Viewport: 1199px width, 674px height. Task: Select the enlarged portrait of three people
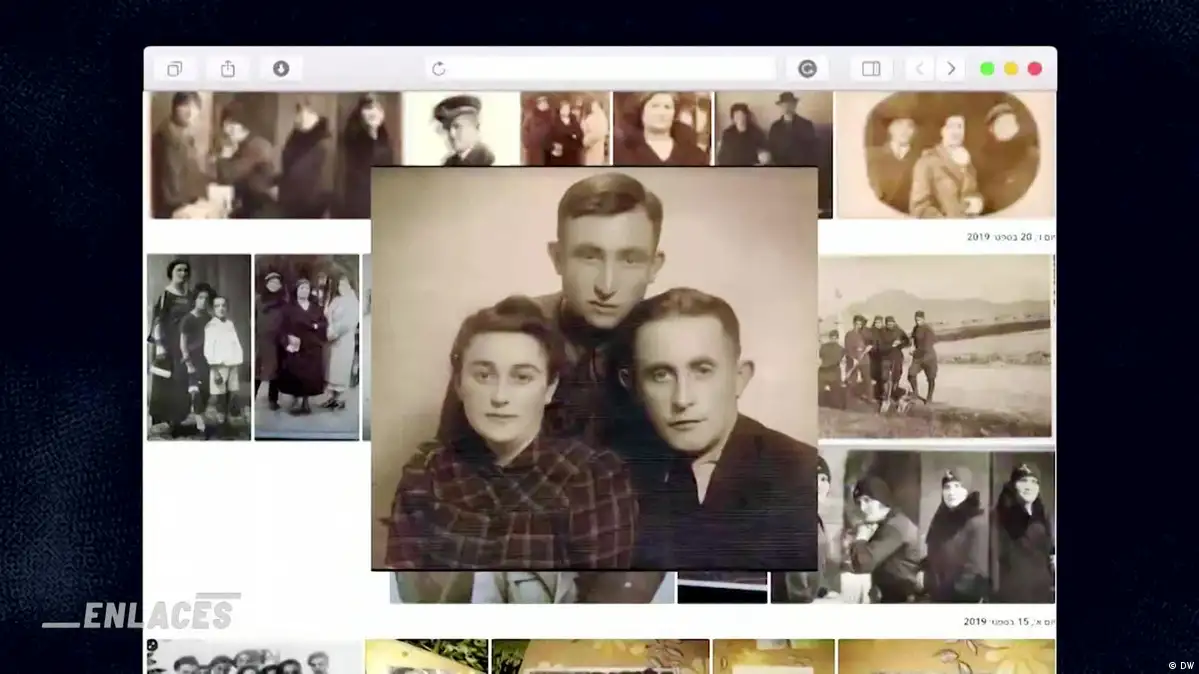594,368
